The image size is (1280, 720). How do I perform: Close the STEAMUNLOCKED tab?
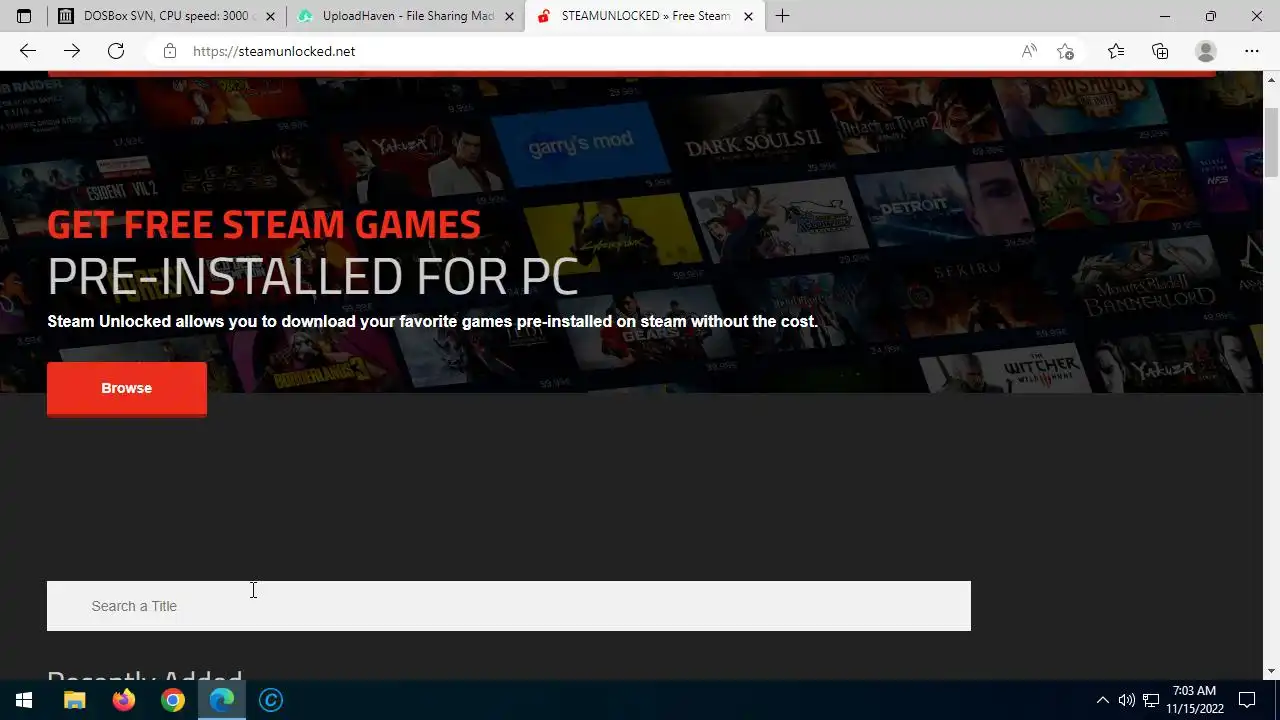(x=748, y=16)
